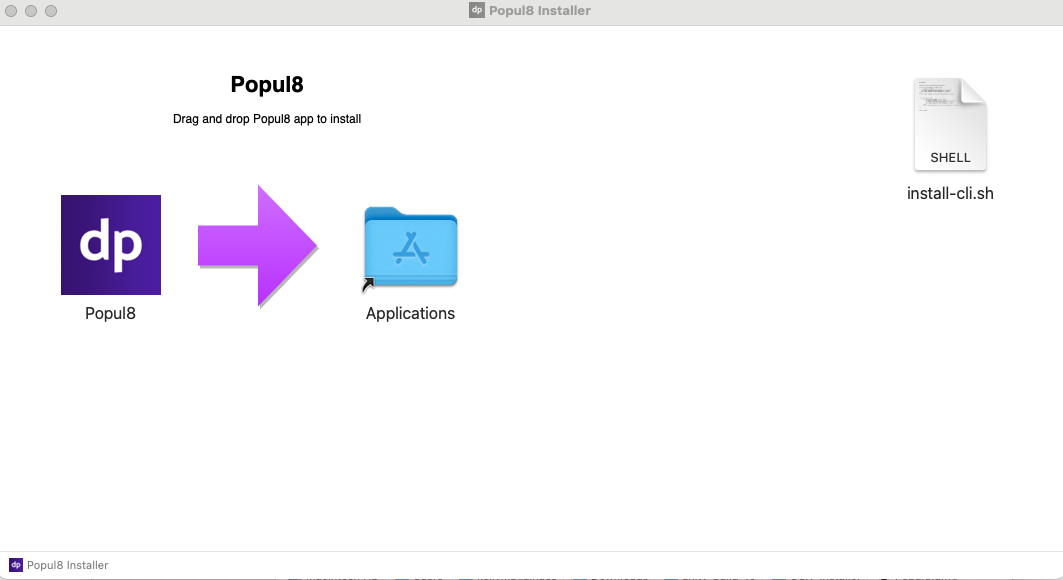Minimize the Popul8 Installer window
The height and width of the screenshot is (580, 1063).
click(x=31, y=11)
